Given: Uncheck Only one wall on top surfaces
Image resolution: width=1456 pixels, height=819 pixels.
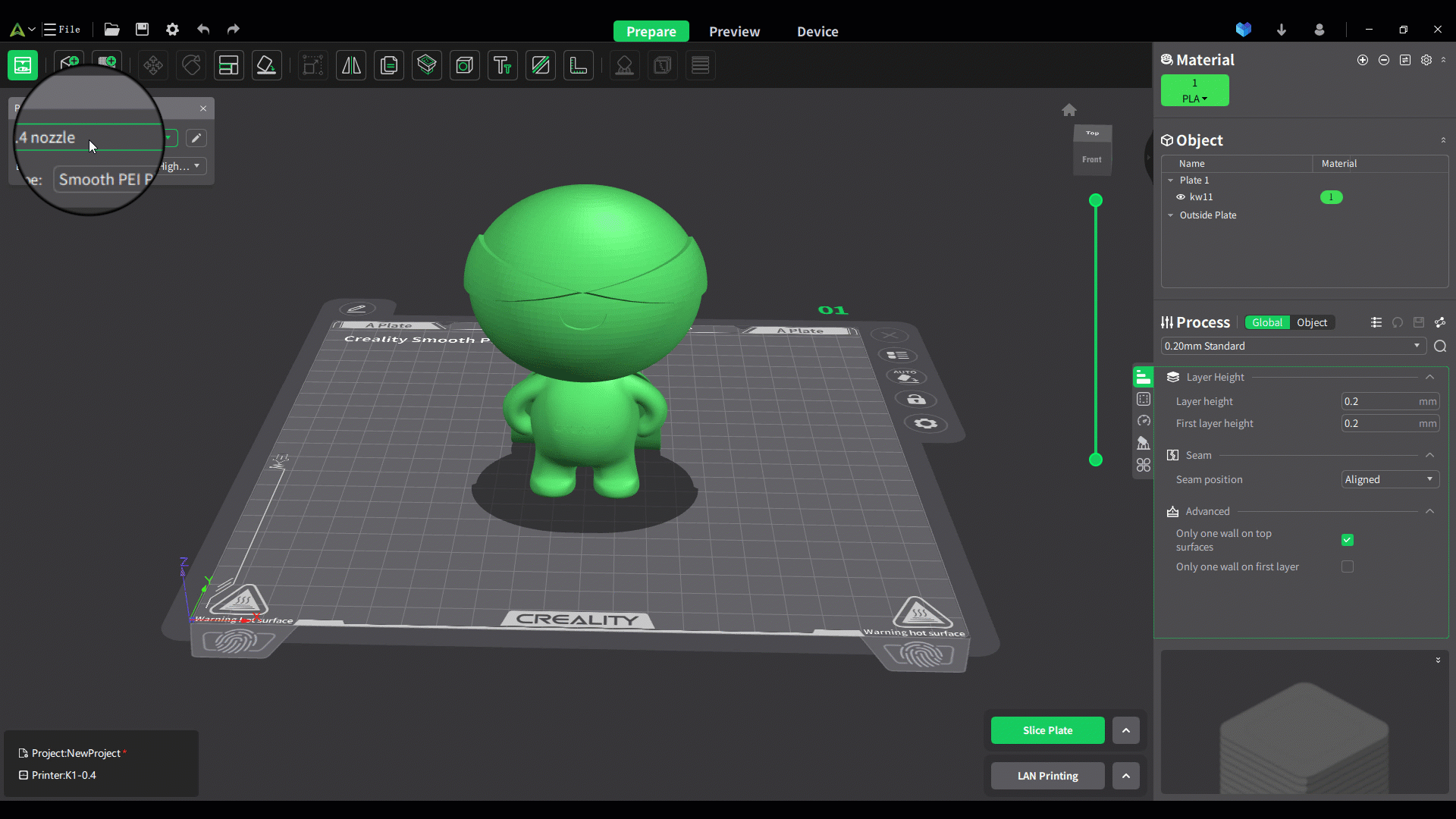Looking at the screenshot, I should tap(1348, 540).
